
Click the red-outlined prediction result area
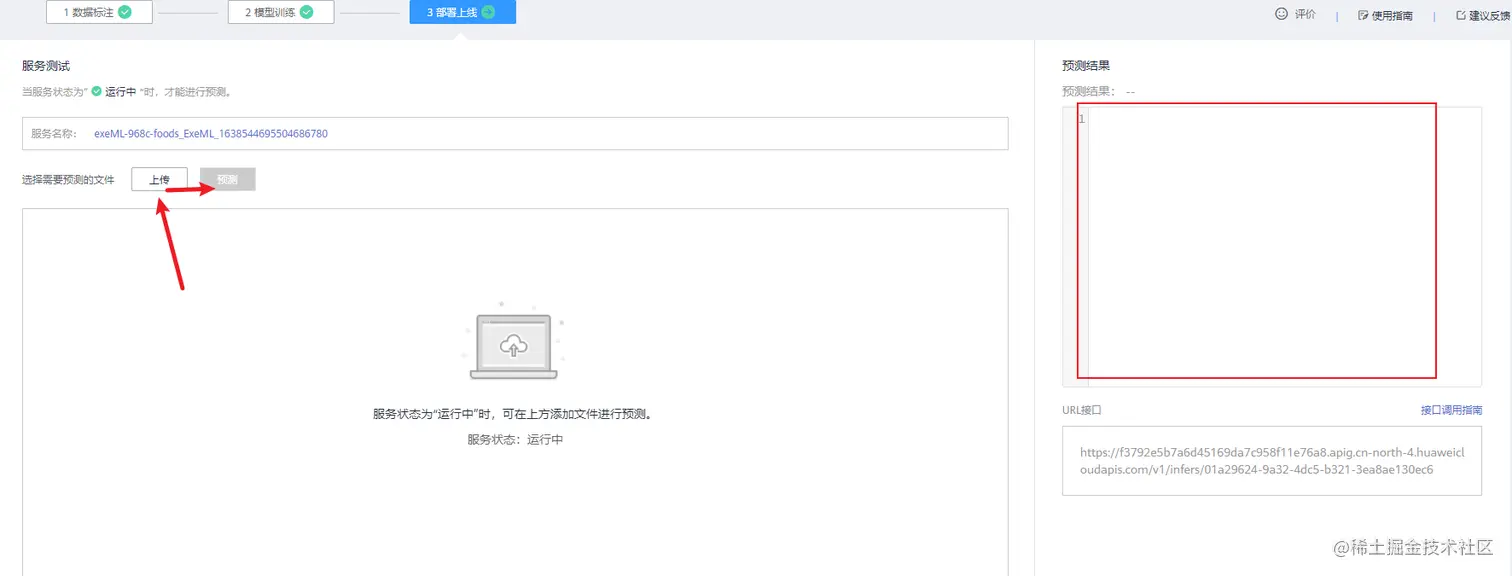coord(1255,240)
